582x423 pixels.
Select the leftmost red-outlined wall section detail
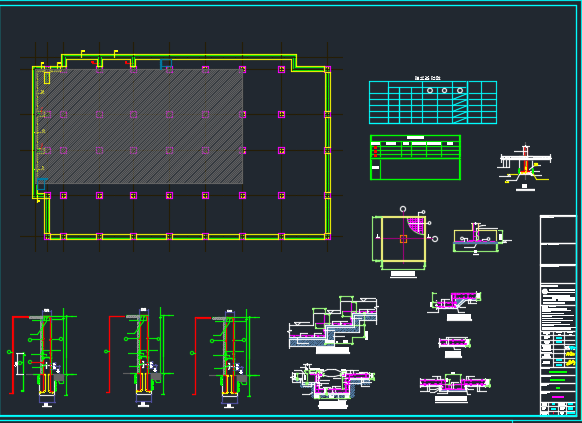42,358
